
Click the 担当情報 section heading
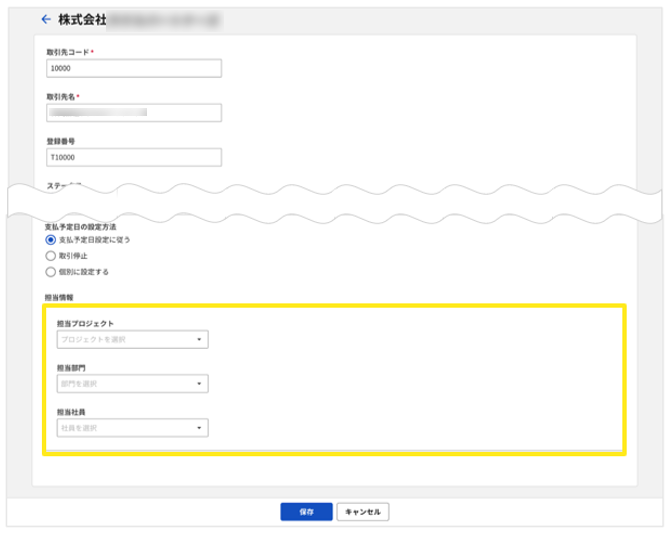point(60,297)
